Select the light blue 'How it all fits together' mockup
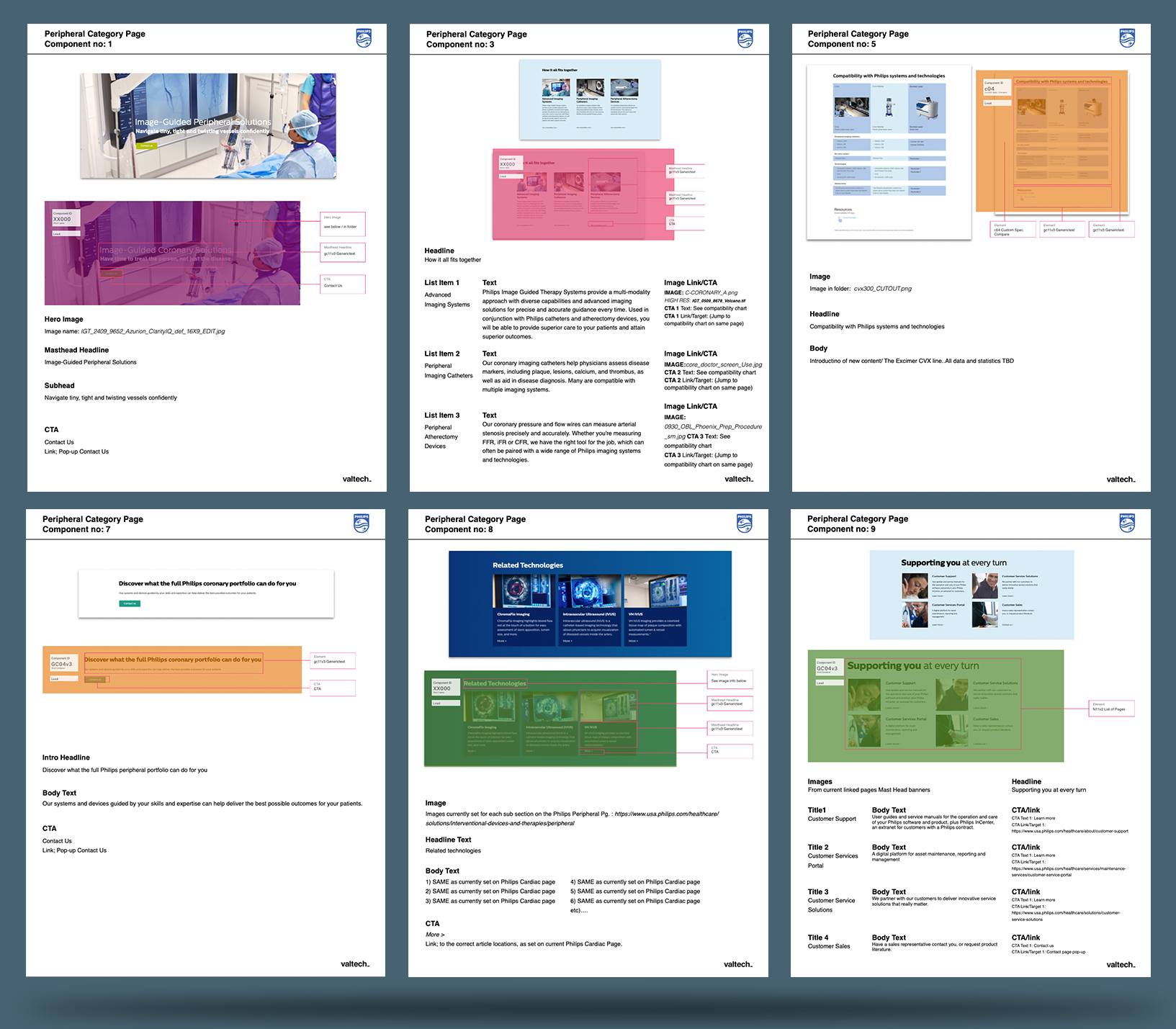The height and width of the screenshot is (1029, 1176). [590, 99]
